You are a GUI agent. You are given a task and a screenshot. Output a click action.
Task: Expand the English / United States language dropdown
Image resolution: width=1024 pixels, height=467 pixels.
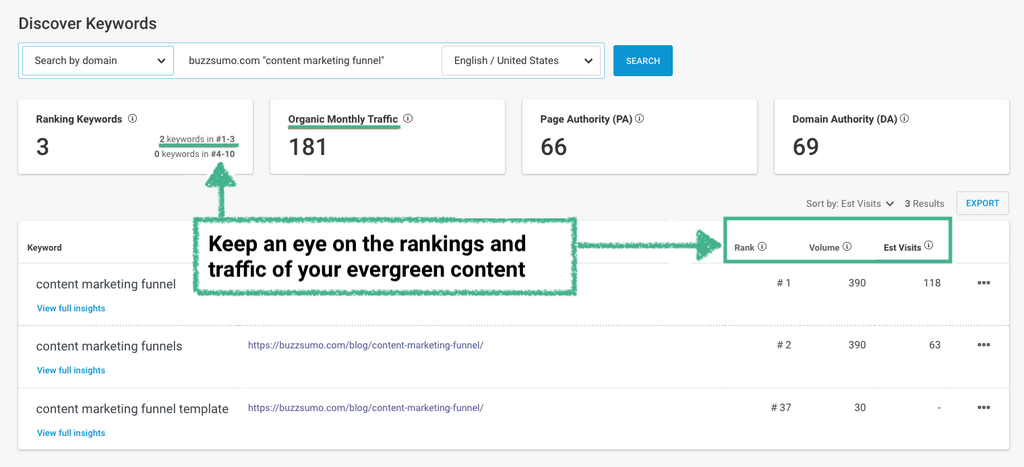[x=523, y=61]
